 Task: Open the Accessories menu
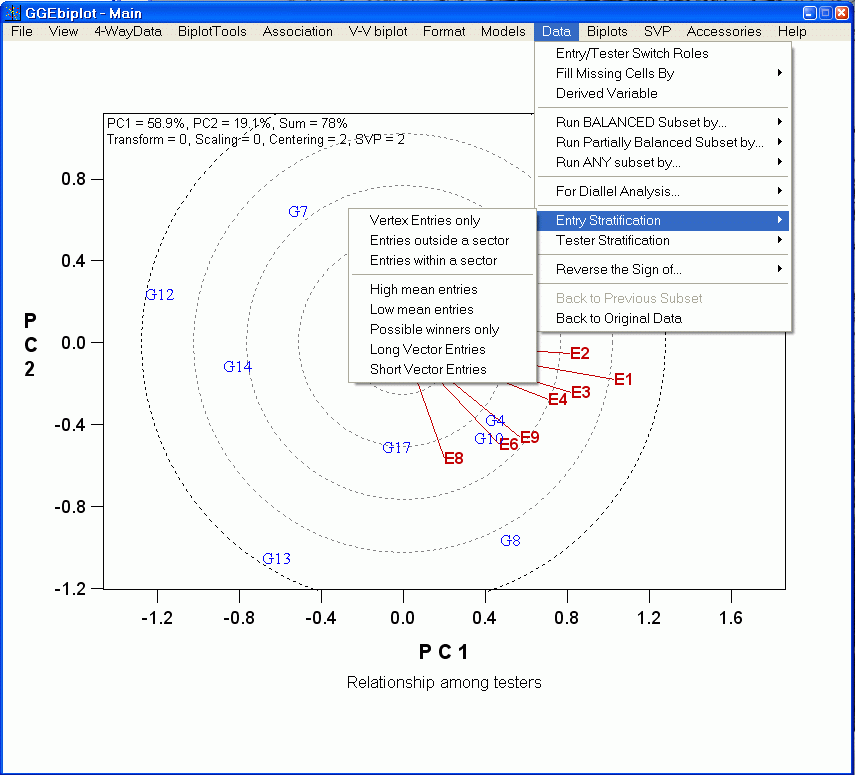(x=724, y=31)
